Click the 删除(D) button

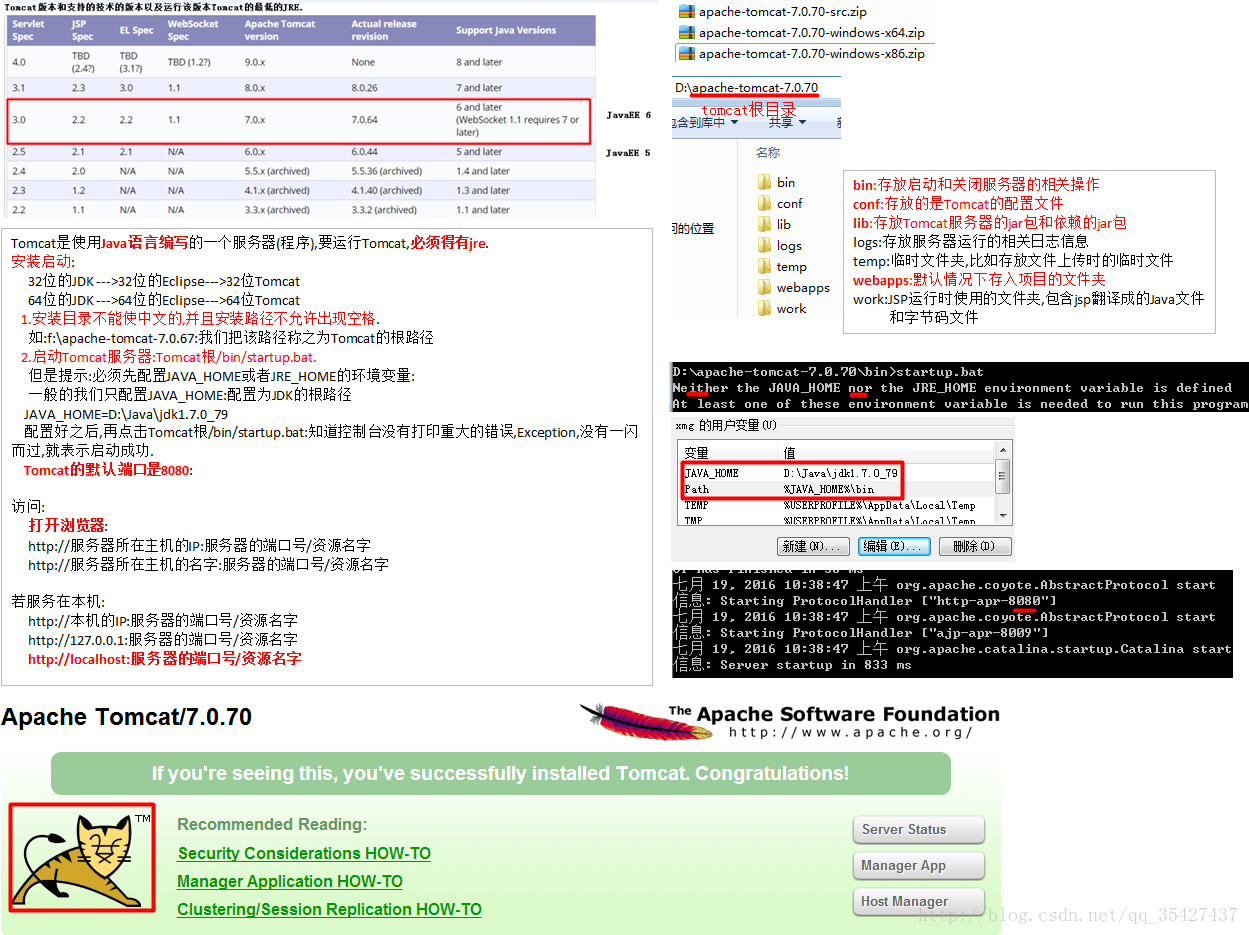975,546
